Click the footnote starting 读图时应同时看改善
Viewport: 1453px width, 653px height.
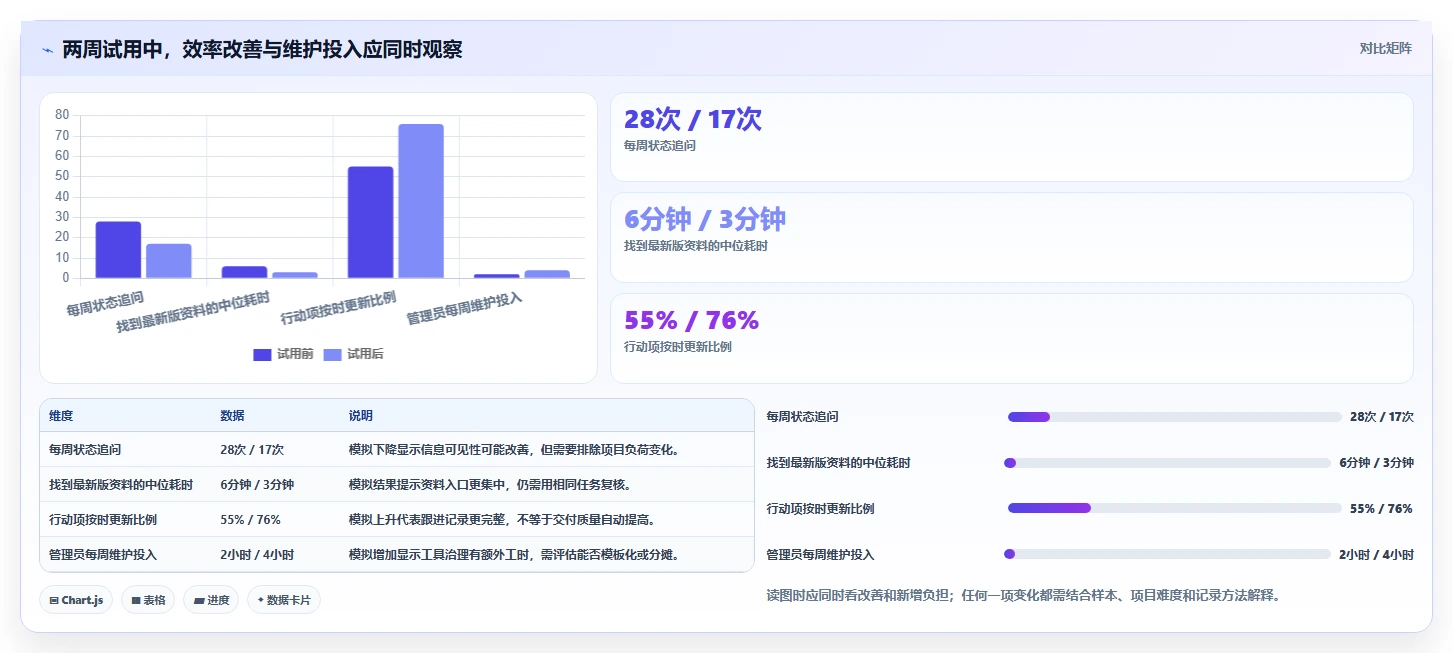pyautogui.click(x=1023, y=595)
